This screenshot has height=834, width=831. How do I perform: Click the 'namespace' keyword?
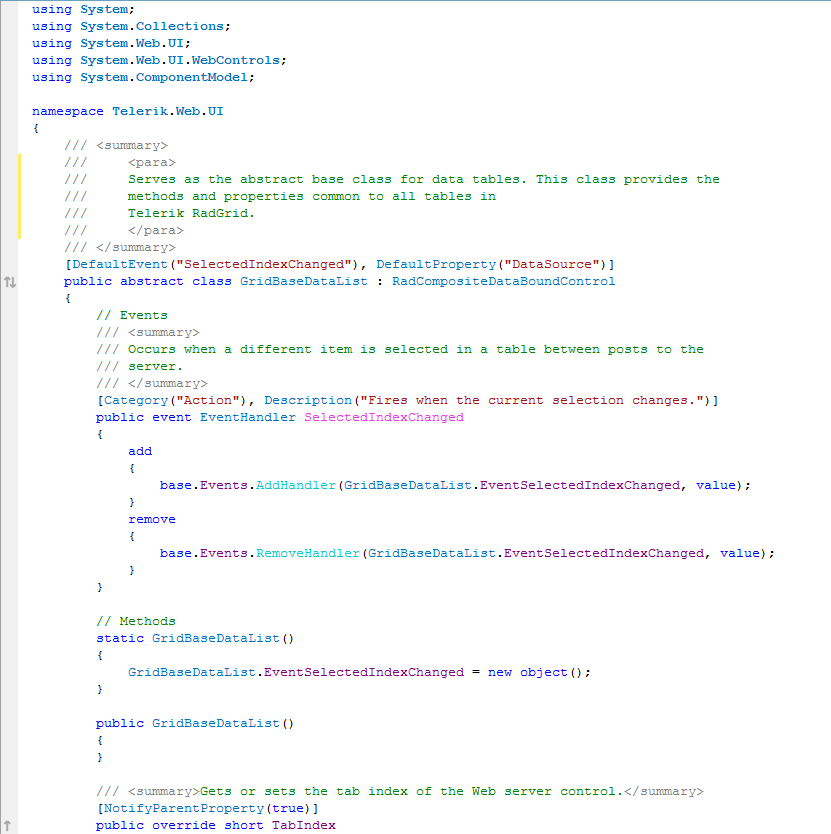tap(68, 112)
